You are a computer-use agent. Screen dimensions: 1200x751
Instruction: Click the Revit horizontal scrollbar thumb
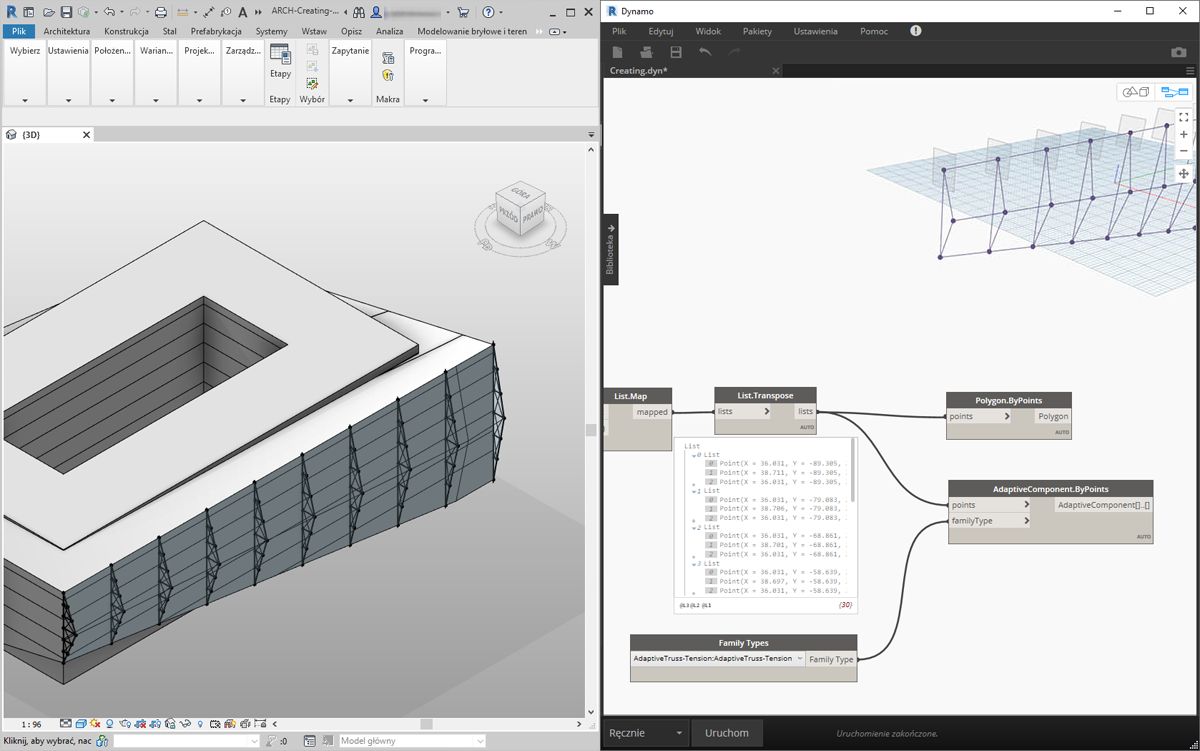[426, 724]
